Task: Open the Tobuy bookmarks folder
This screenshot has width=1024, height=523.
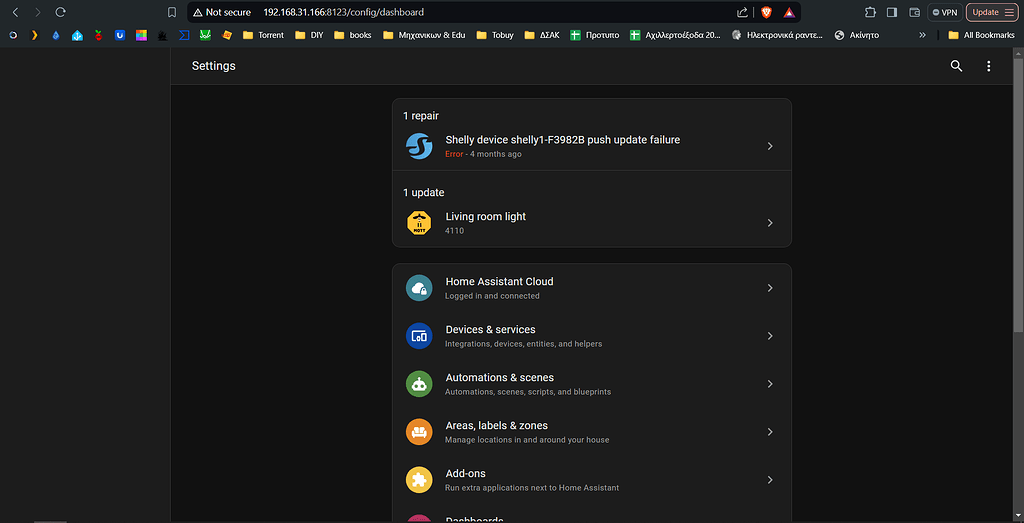Action: [x=495, y=35]
